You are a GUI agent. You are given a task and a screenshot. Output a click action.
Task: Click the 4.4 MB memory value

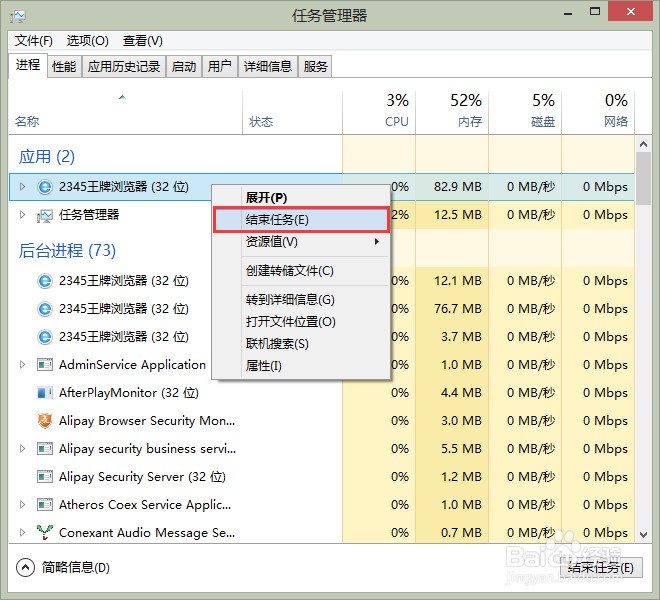pyautogui.click(x=461, y=393)
